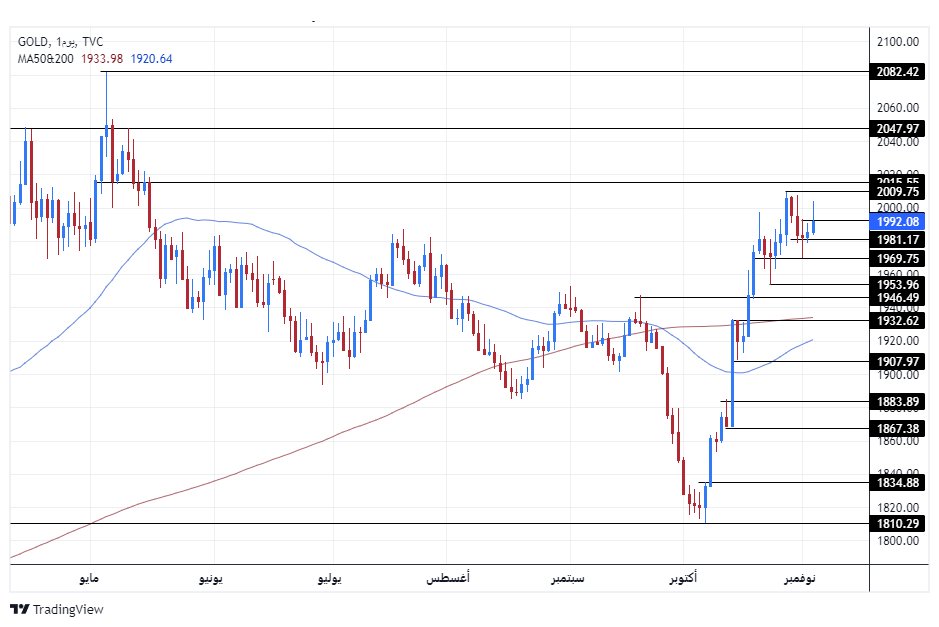
Task: Select the 2082.42 price label
Action: point(897,72)
